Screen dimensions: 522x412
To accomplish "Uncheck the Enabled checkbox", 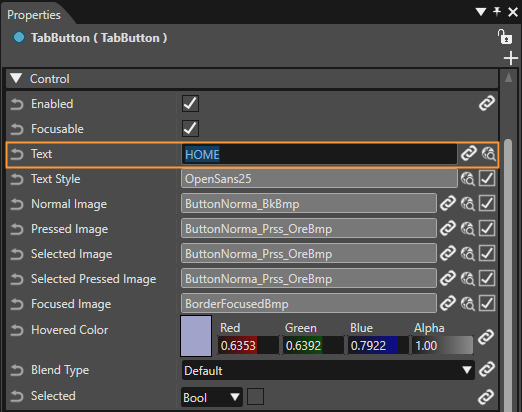I will pyautogui.click(x=190, y=103).
